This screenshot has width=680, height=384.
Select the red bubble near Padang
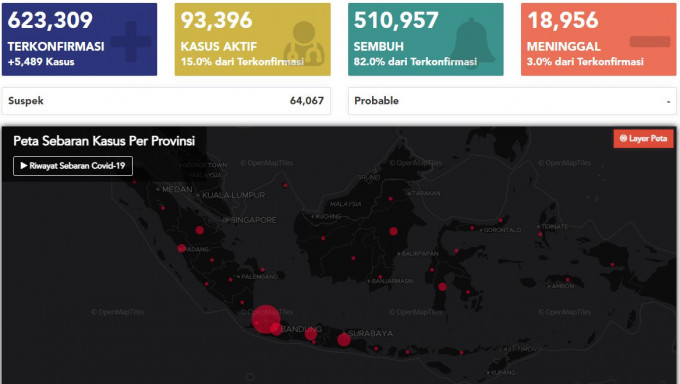tap(181, 249)
